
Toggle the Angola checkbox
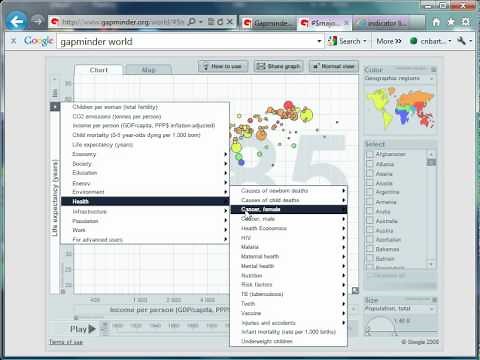[x=370, y=183]
